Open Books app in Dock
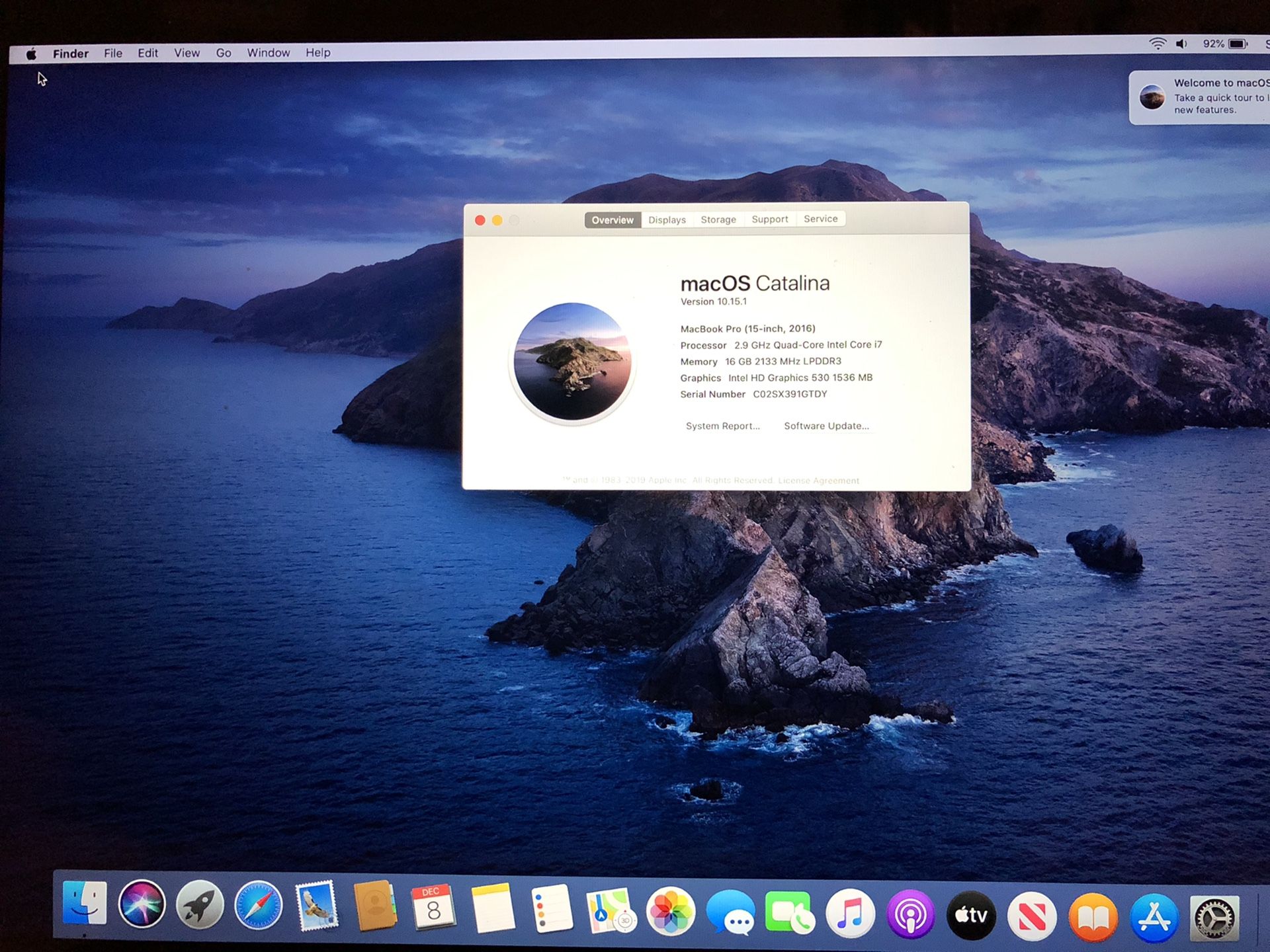The width and height of the screenshot is (1270, 952). click(x=1093, y=918)
